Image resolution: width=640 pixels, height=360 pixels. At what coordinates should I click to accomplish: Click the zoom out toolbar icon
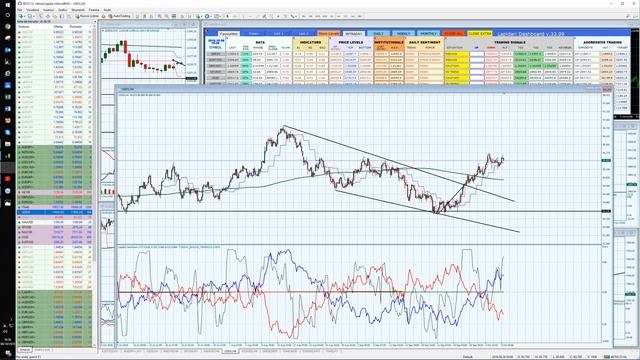pyautogui.click(x=166, y=16)
